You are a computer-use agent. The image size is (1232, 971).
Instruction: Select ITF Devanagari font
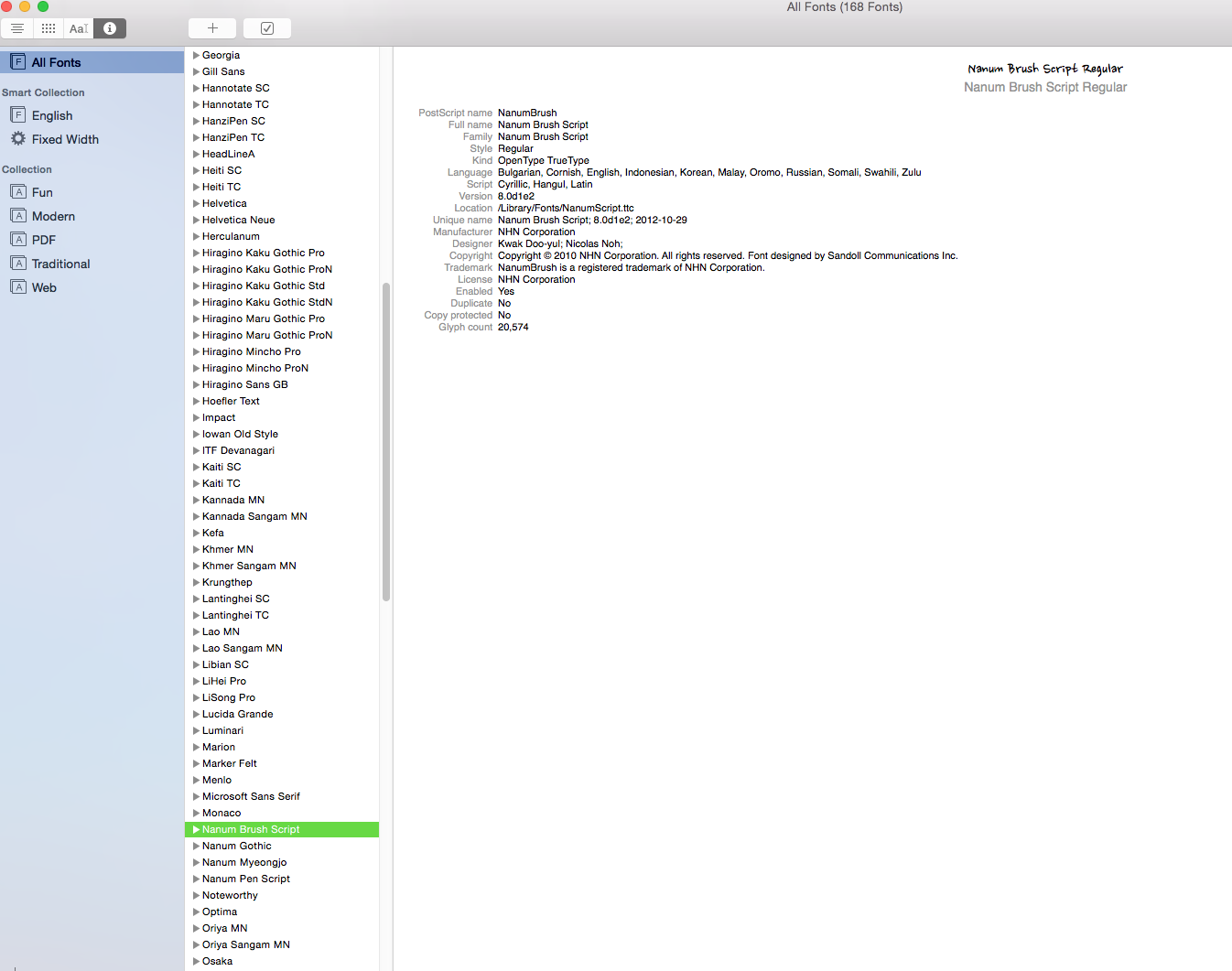(238, 450)
